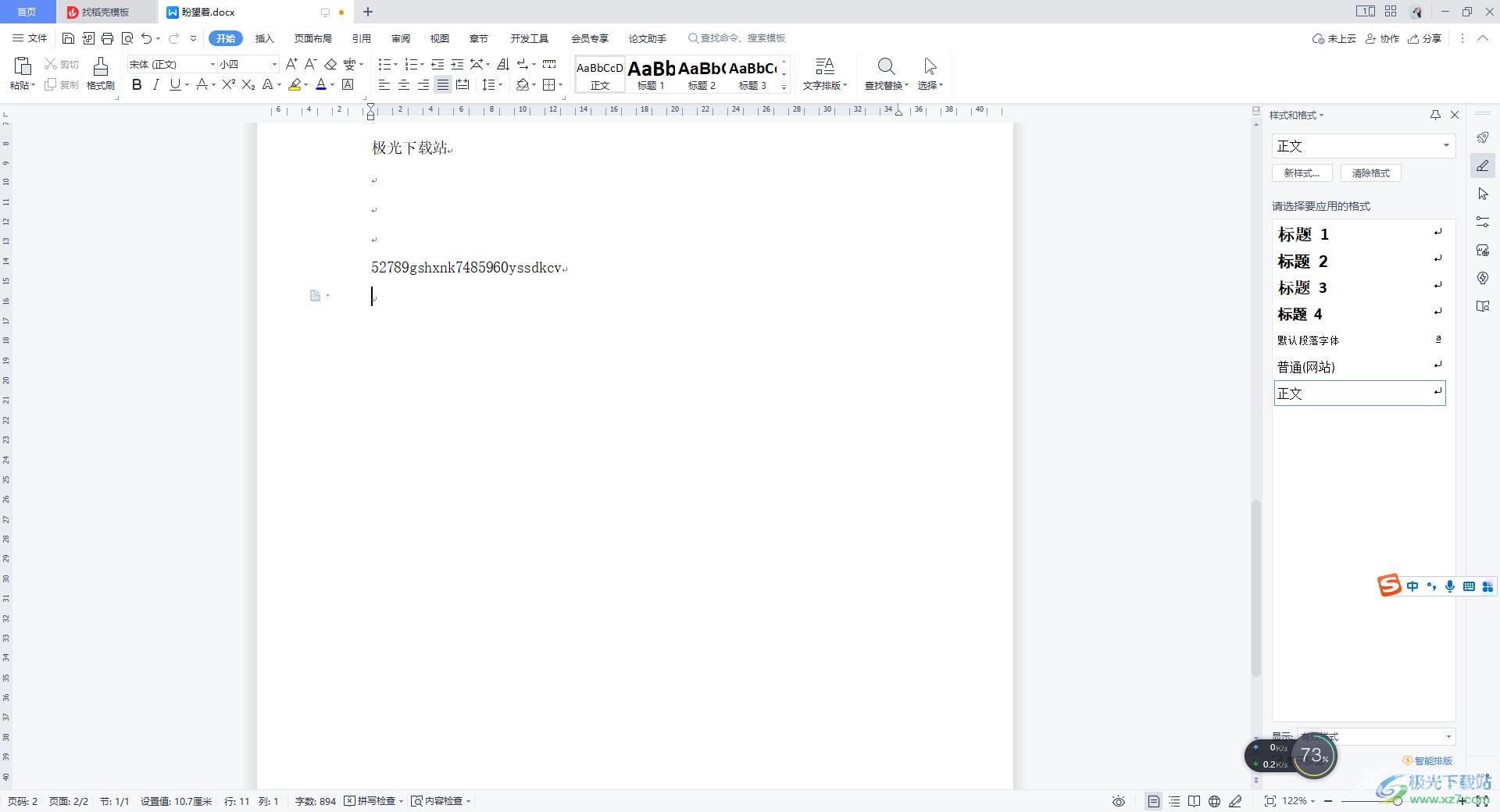
Task: Expand the bullet list dropdown arrow
Action: pyautogui.click(x=395, y=65)
